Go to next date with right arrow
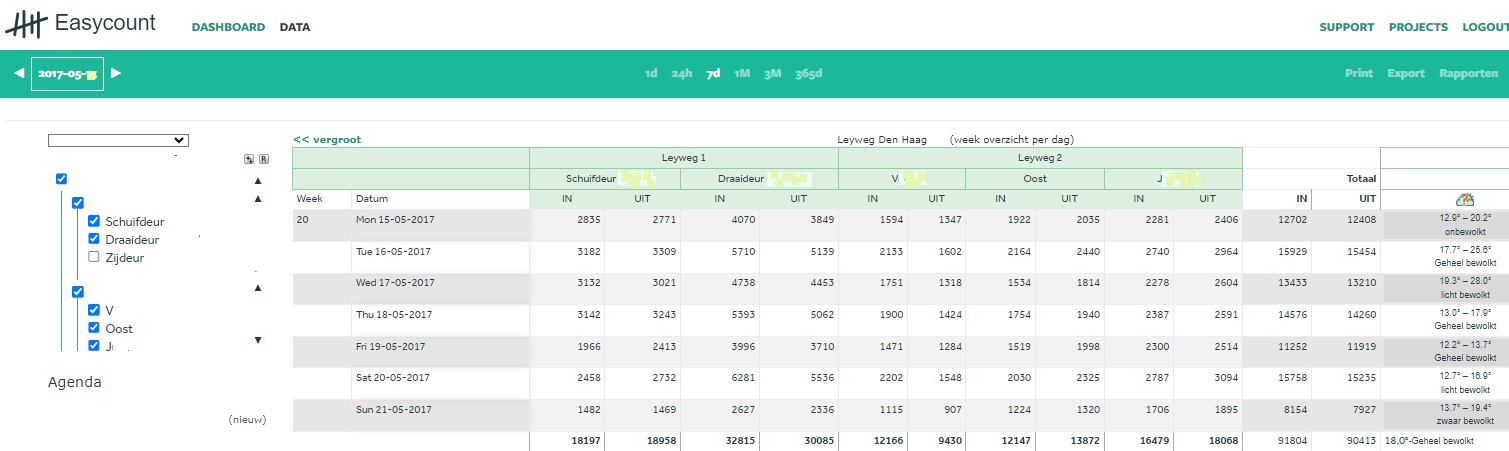The width and height of the screenshot is (1509, 451). click(x=116, y=73)
